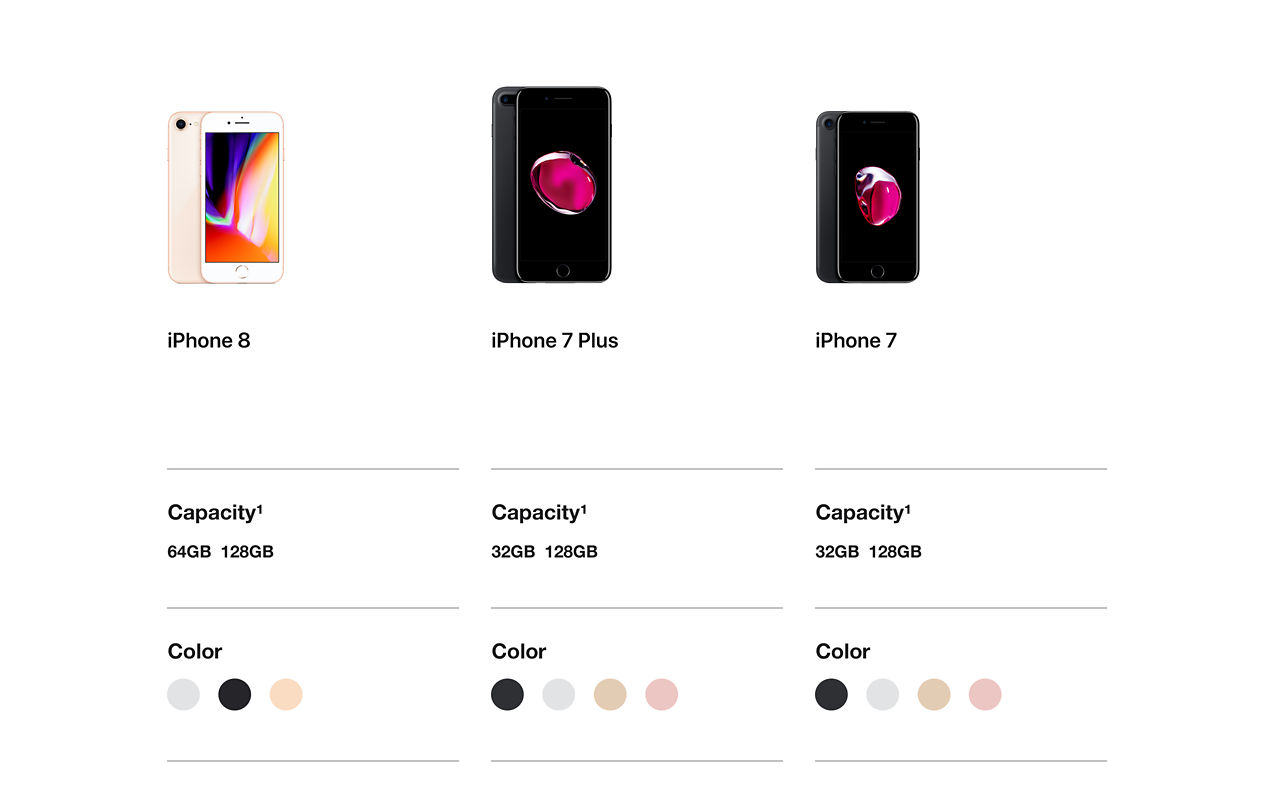The height and width of the screenshot is (800, 1272).
Task: Open the iPhone 7 Plus title link
Action: [555, 341]
